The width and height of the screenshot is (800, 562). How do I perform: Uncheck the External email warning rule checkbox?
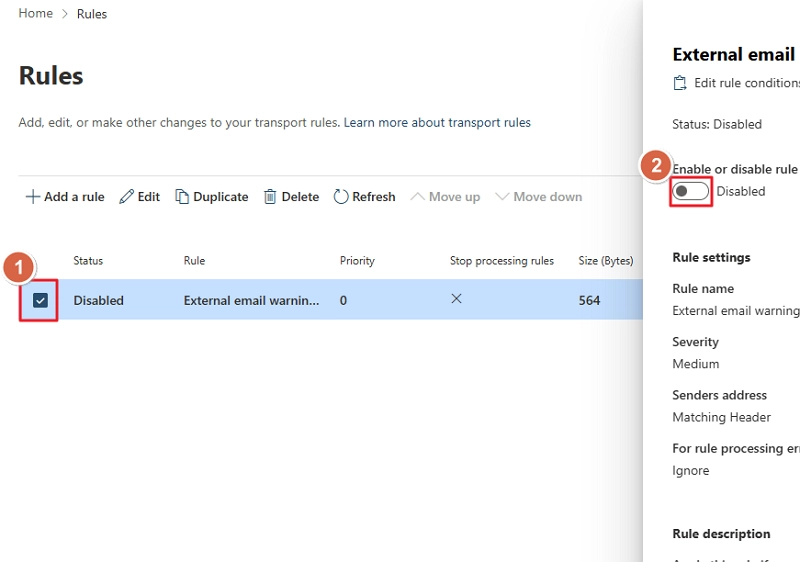[x=41, y=300]
